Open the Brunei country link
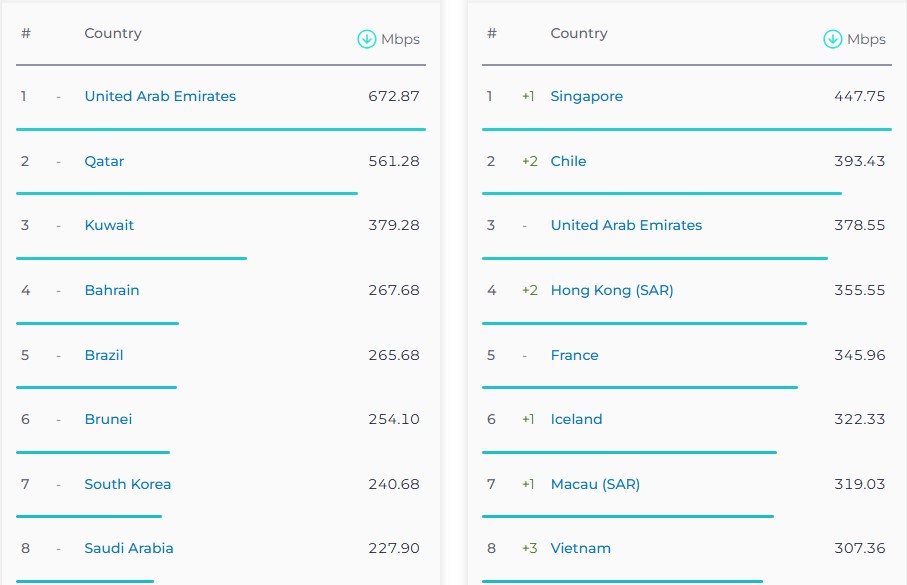The image size is (907, 585). (x=108, y=420)
